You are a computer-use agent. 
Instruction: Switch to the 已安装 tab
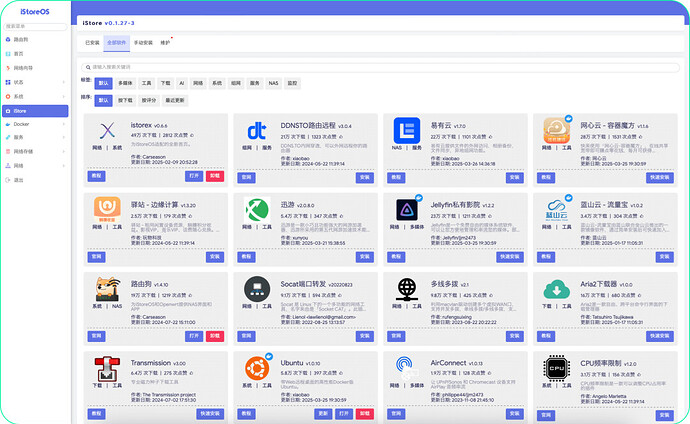[x=92, y=43]
